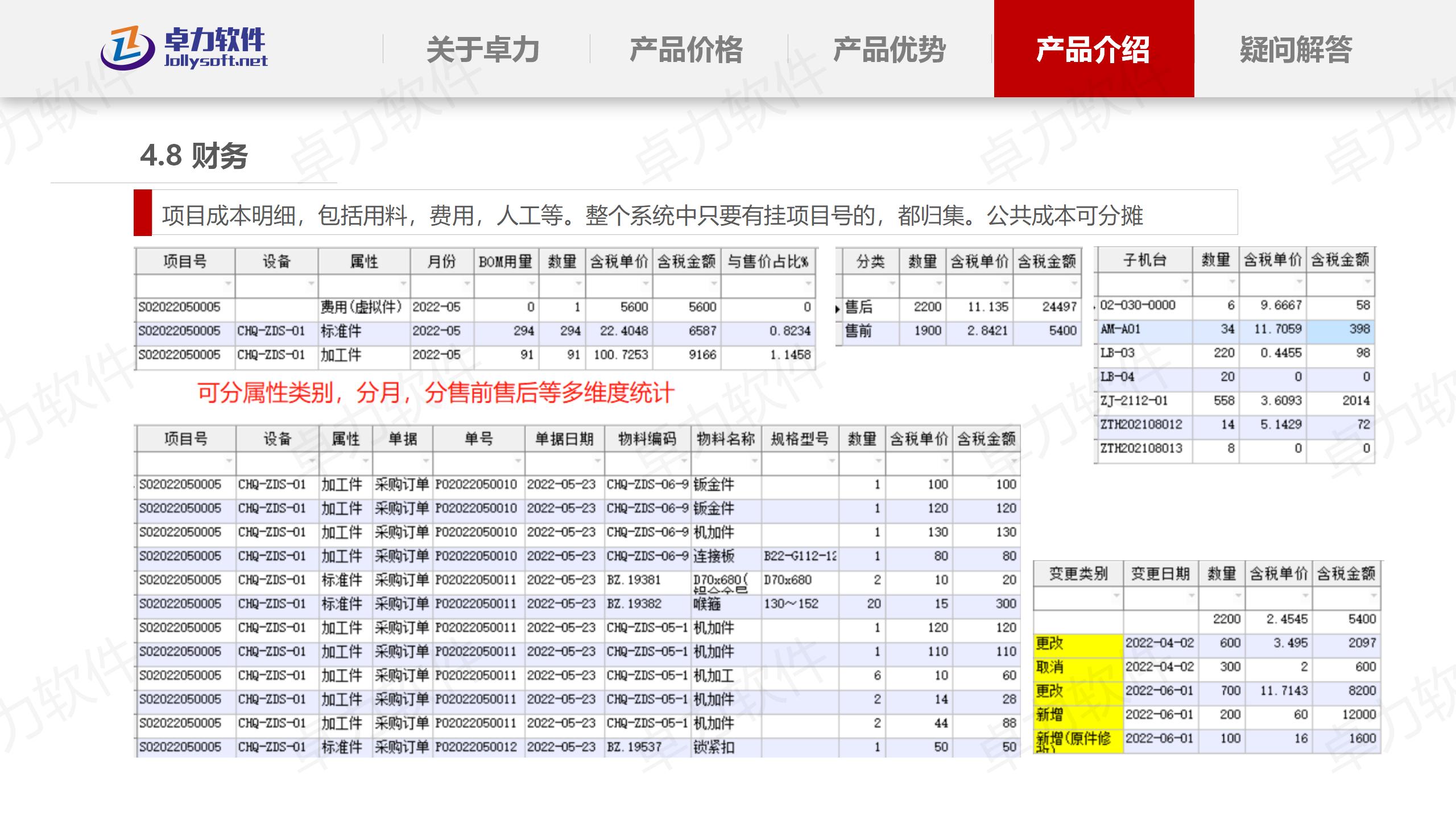Click the 变更类别 column header
This screenshot has width=1456, height=819.
pyautogui.click(x=1078, y=573)
